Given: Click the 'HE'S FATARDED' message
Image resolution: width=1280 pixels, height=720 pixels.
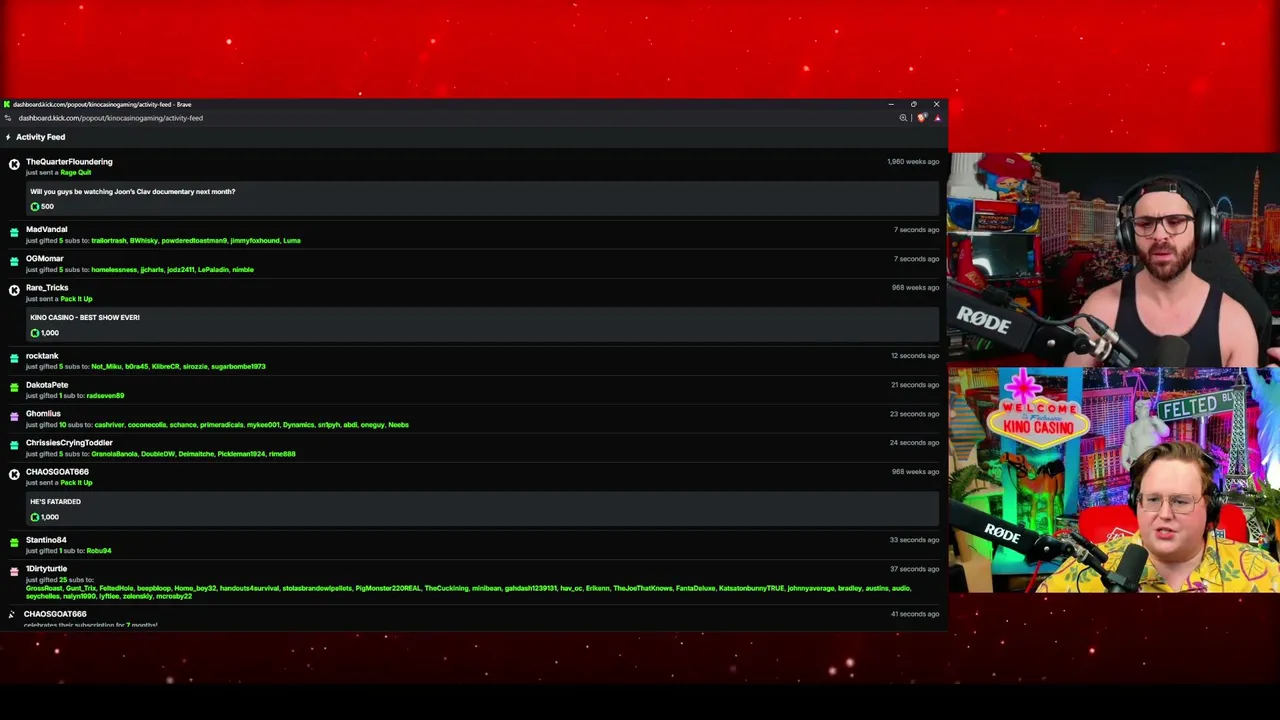Looking at the screenshot, I should coord(55,502).
